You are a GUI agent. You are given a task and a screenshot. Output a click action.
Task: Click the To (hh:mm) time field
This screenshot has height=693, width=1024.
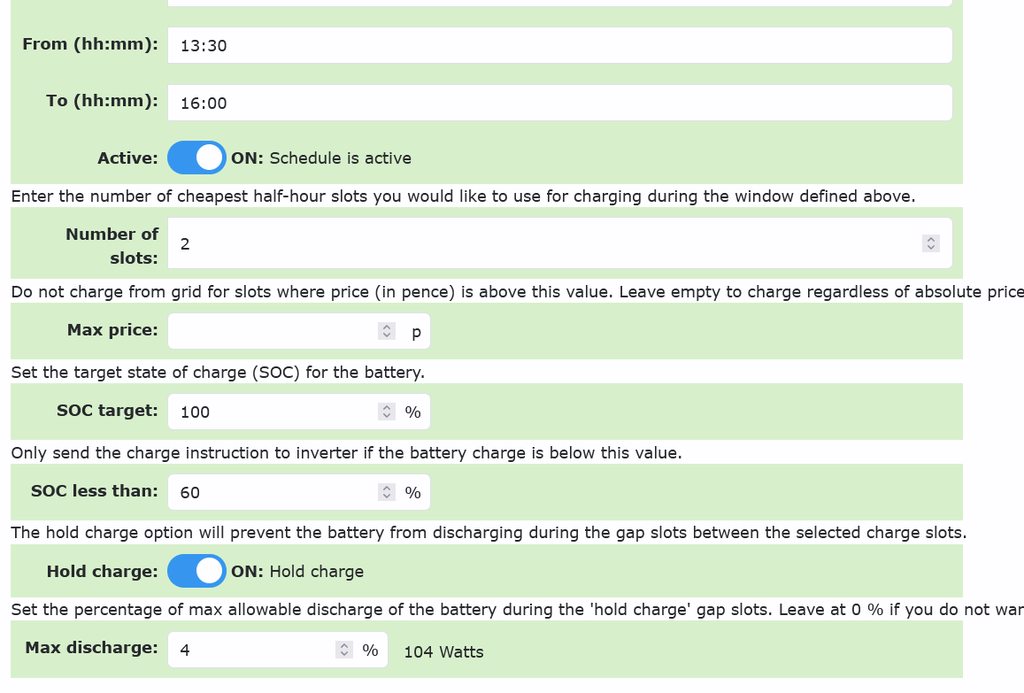[x=560, y=102]
